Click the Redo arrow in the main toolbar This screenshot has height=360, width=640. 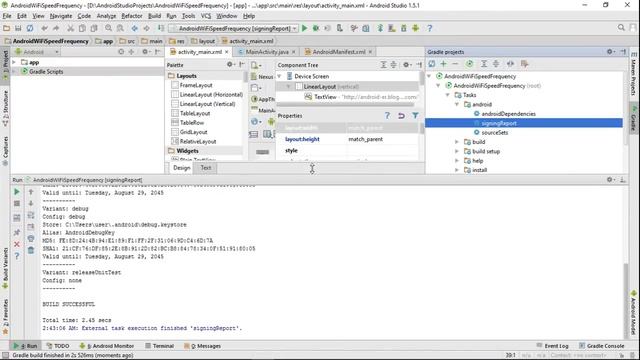click(56, 28)
